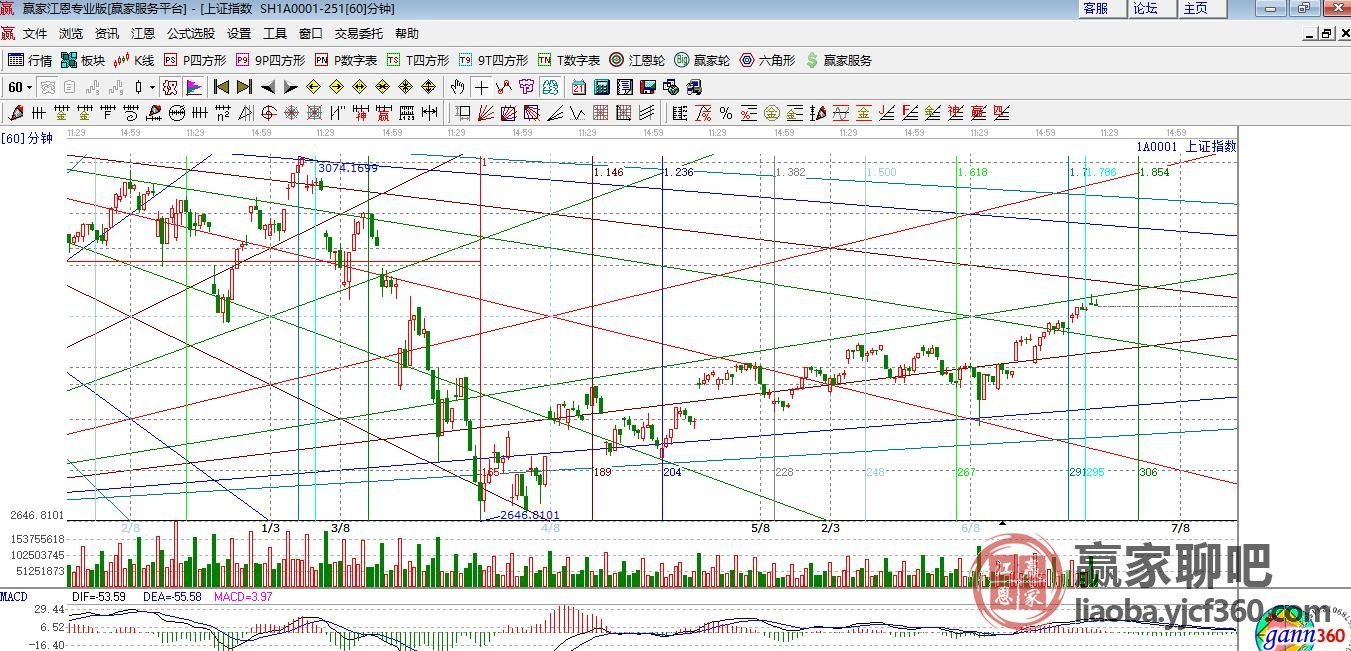Click yellow diamond horizontal-expand icon

tap(359, 87)
